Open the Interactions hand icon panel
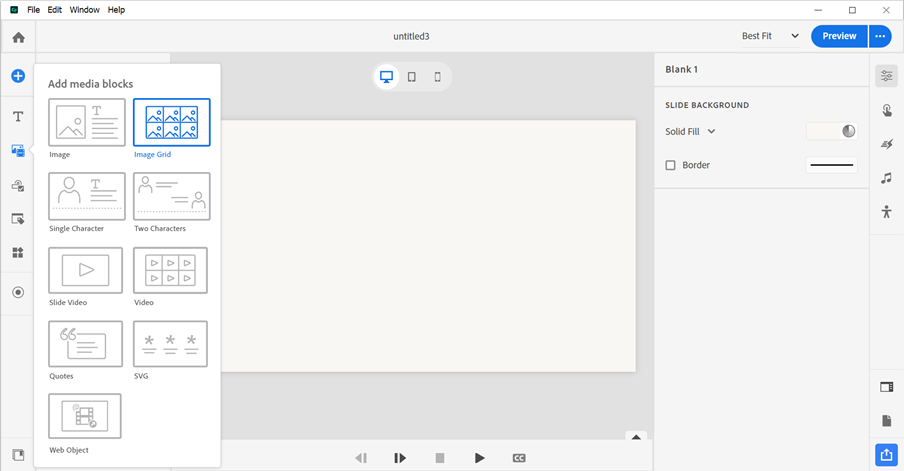 886,111
